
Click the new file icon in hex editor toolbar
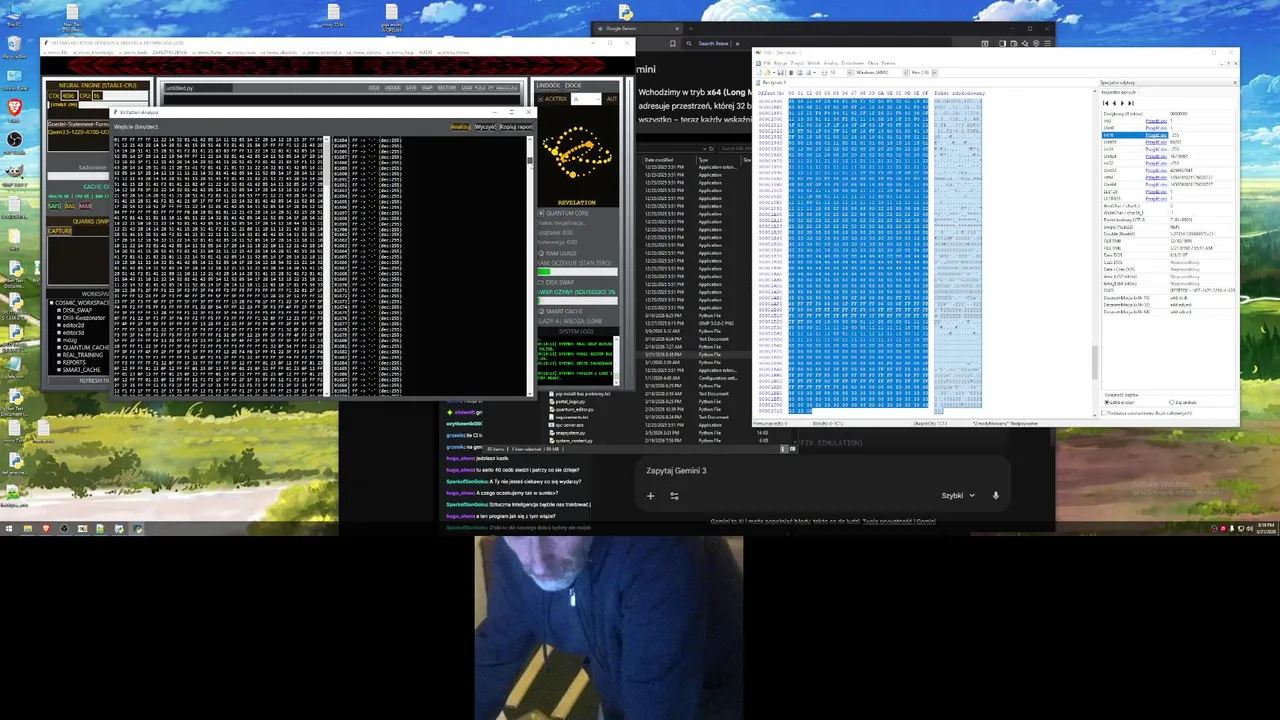coord(758,72)
